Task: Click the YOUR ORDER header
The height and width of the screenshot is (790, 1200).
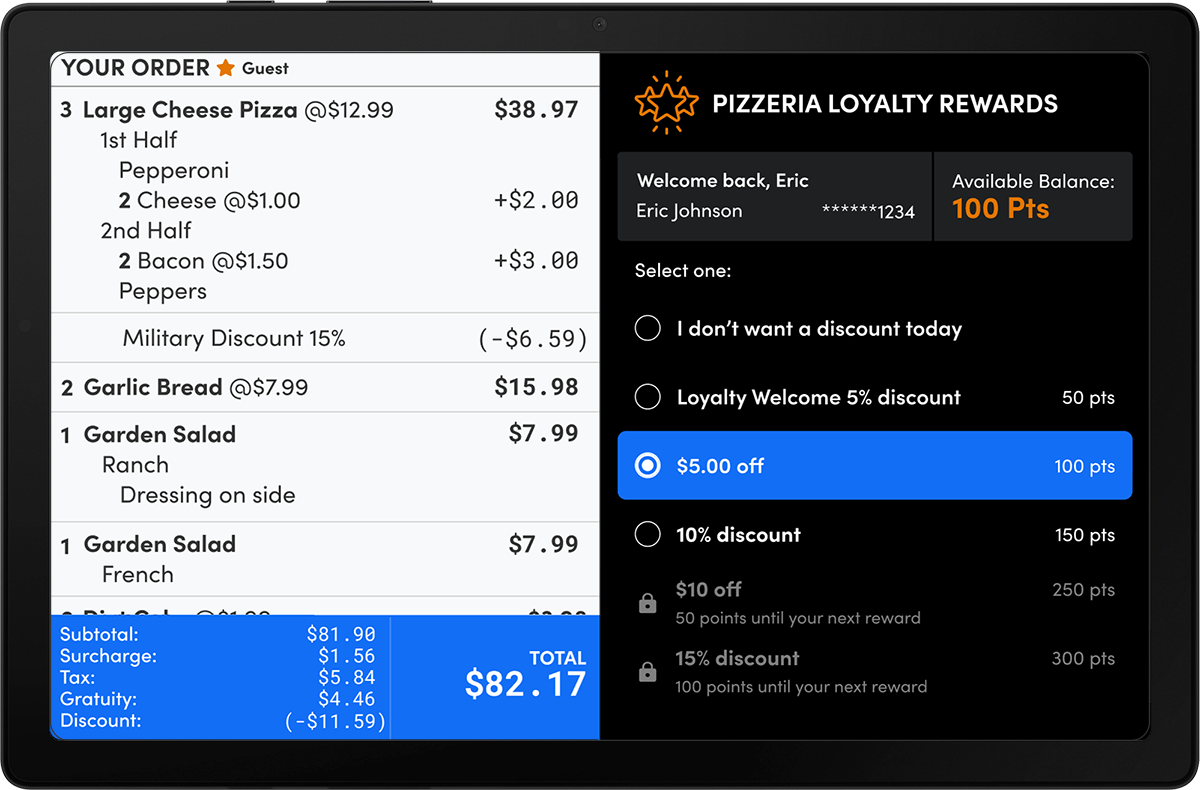Action: coord(135,68)
